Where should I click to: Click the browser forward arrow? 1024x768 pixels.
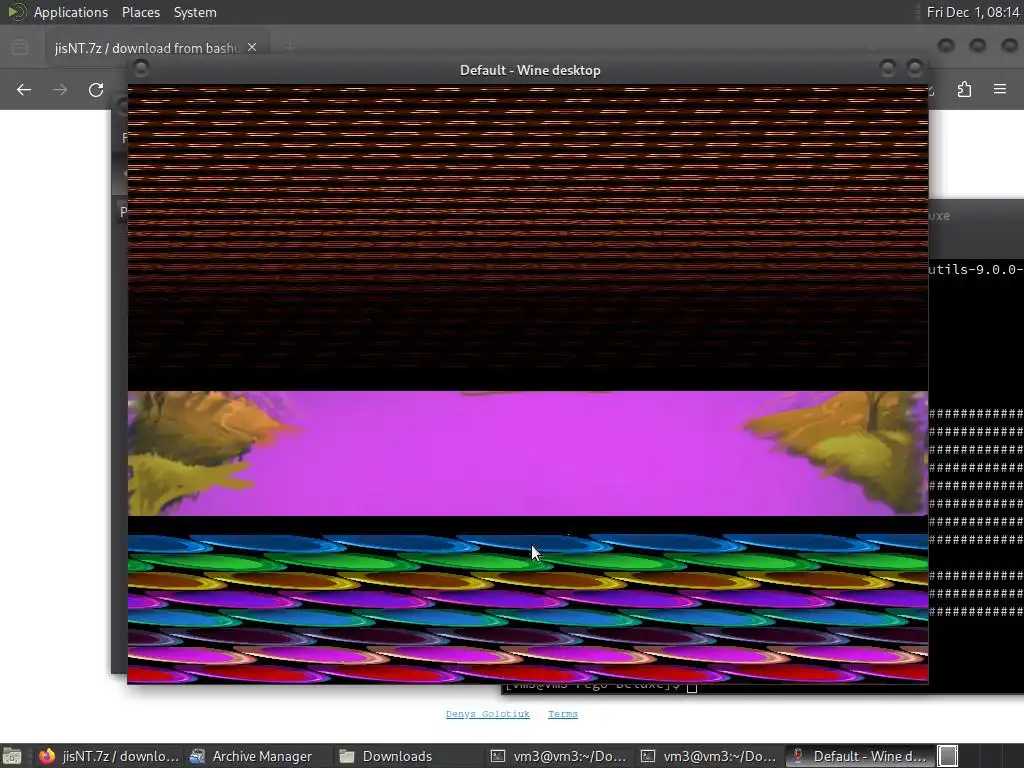60,89
